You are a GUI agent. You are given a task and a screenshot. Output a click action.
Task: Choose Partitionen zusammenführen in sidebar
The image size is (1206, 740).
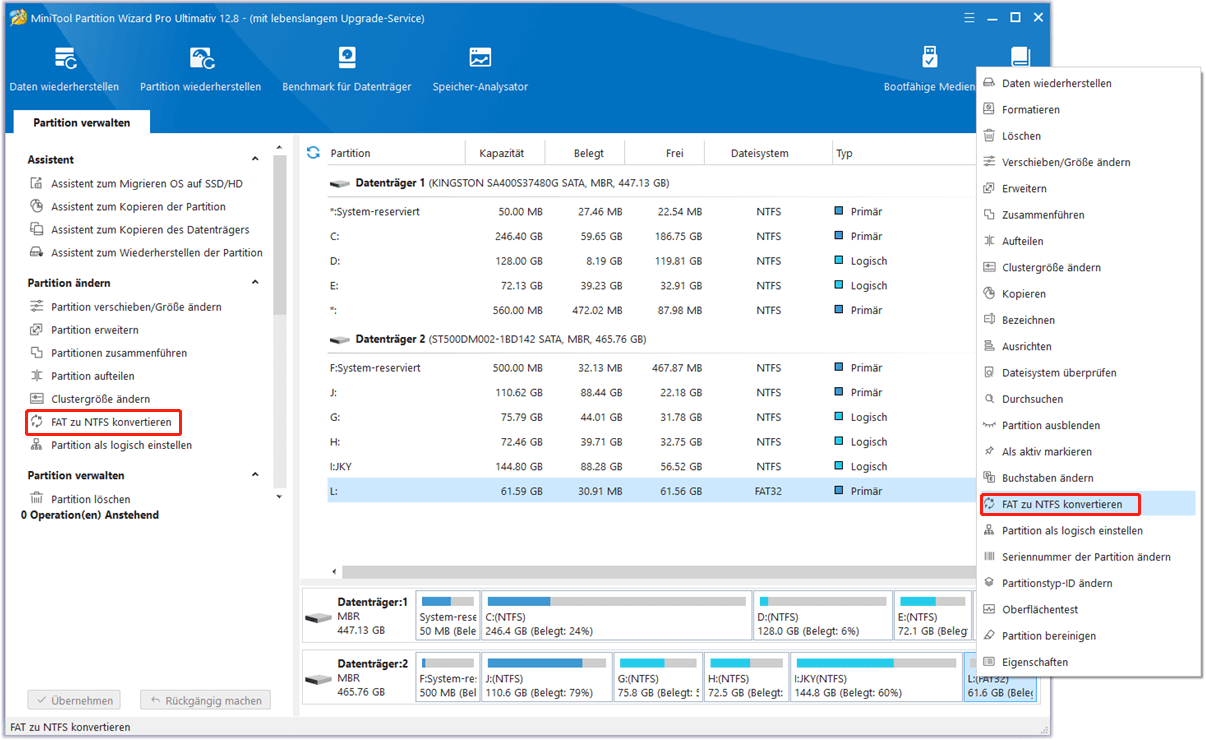click(x=108, y=353)
